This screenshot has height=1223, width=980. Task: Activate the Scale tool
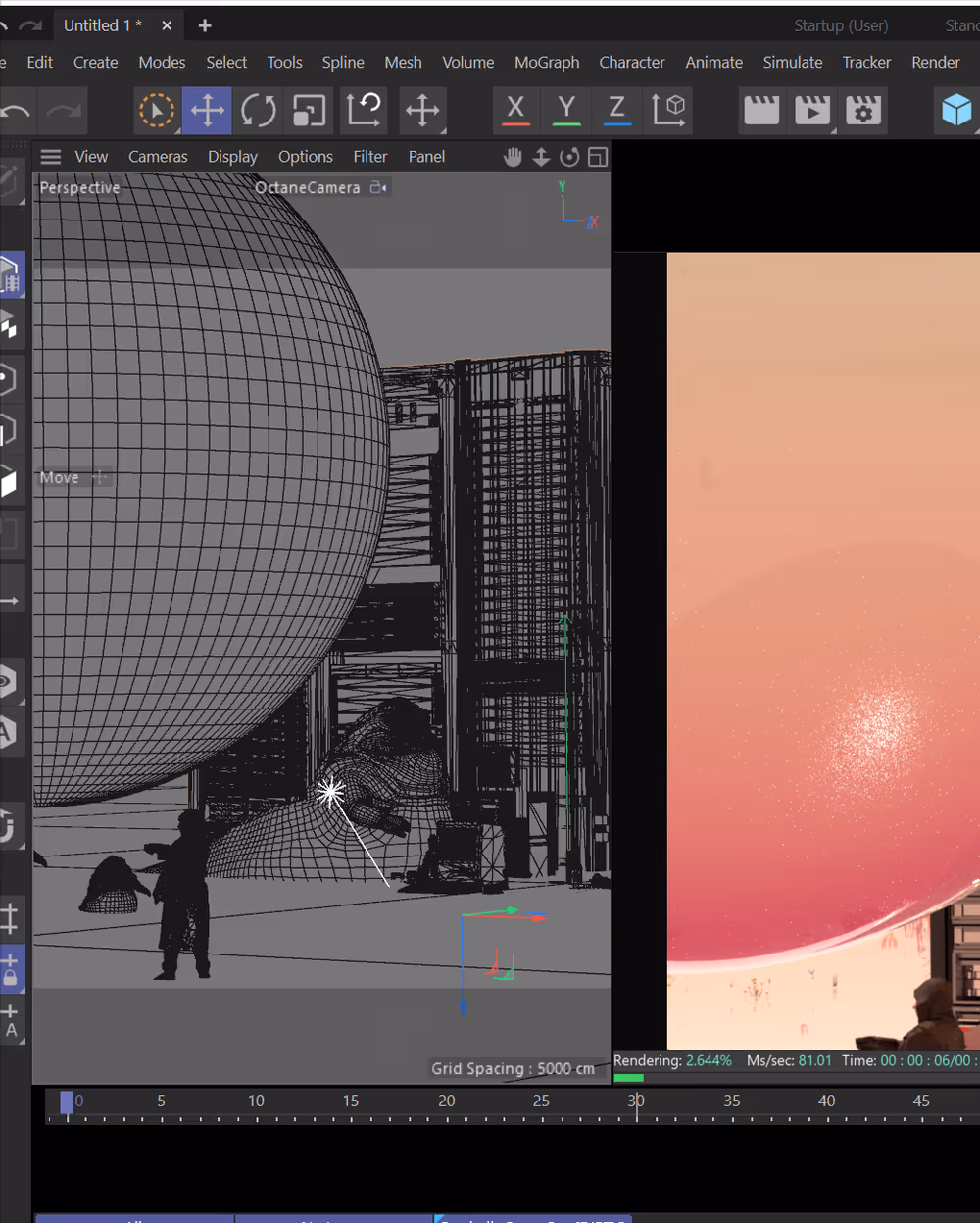click(310, 110)
